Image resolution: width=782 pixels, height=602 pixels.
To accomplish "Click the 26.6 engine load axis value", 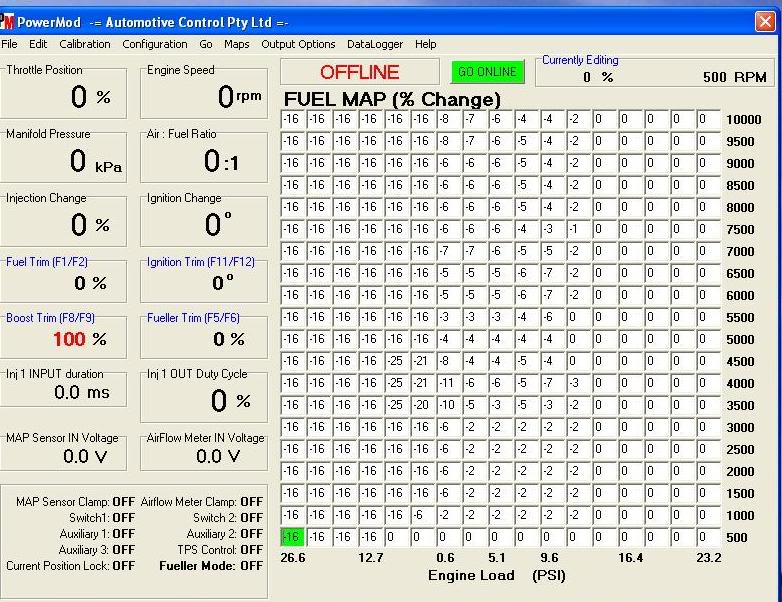I will point(293,558).
